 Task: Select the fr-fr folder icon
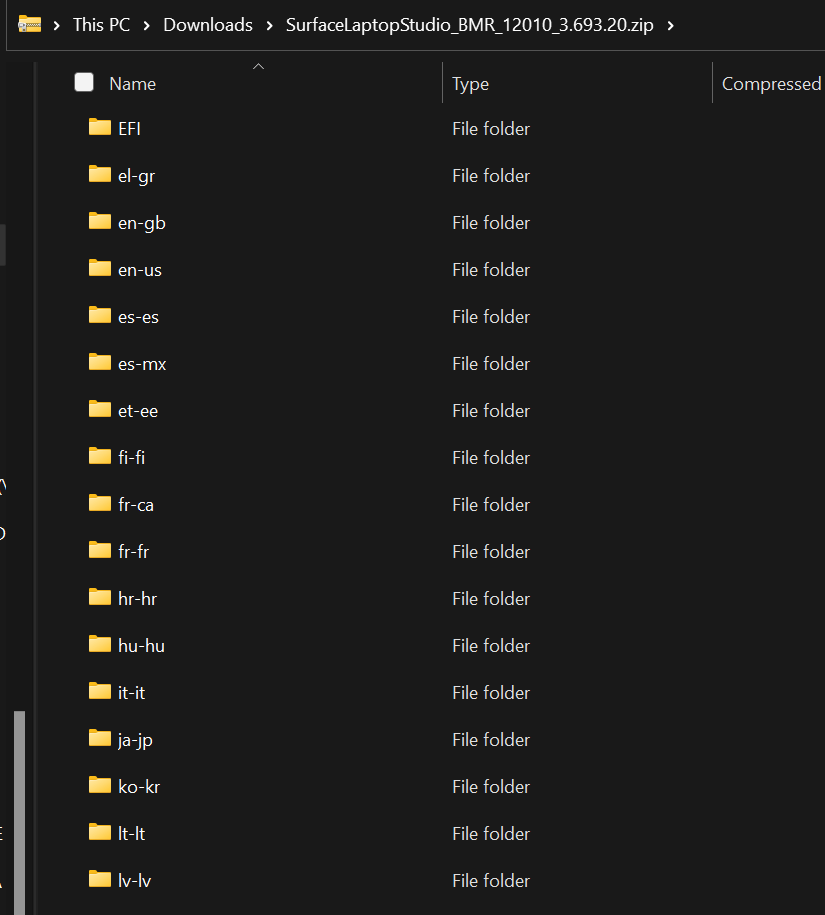100,550
